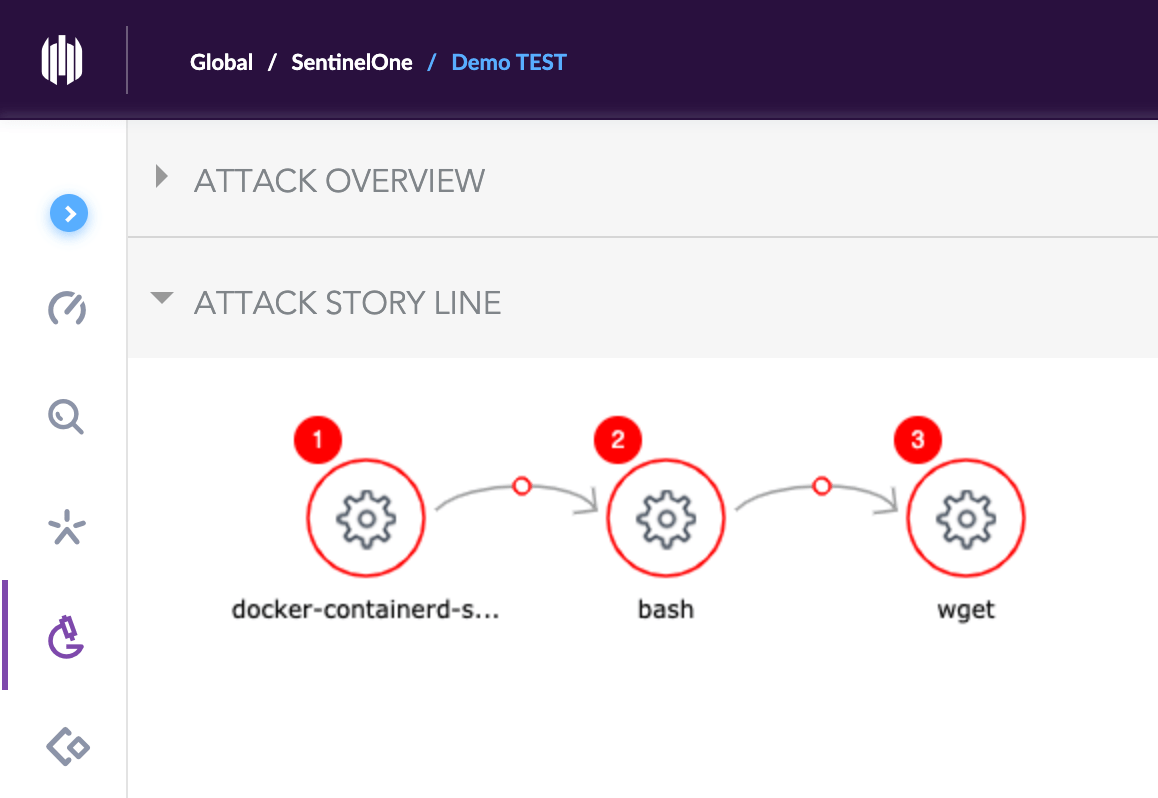The width and height of the screenshot is (1158, 798).
Task: Open the diamond-shaped bottom sidebar icon
Action: click(x=68, y=747)
